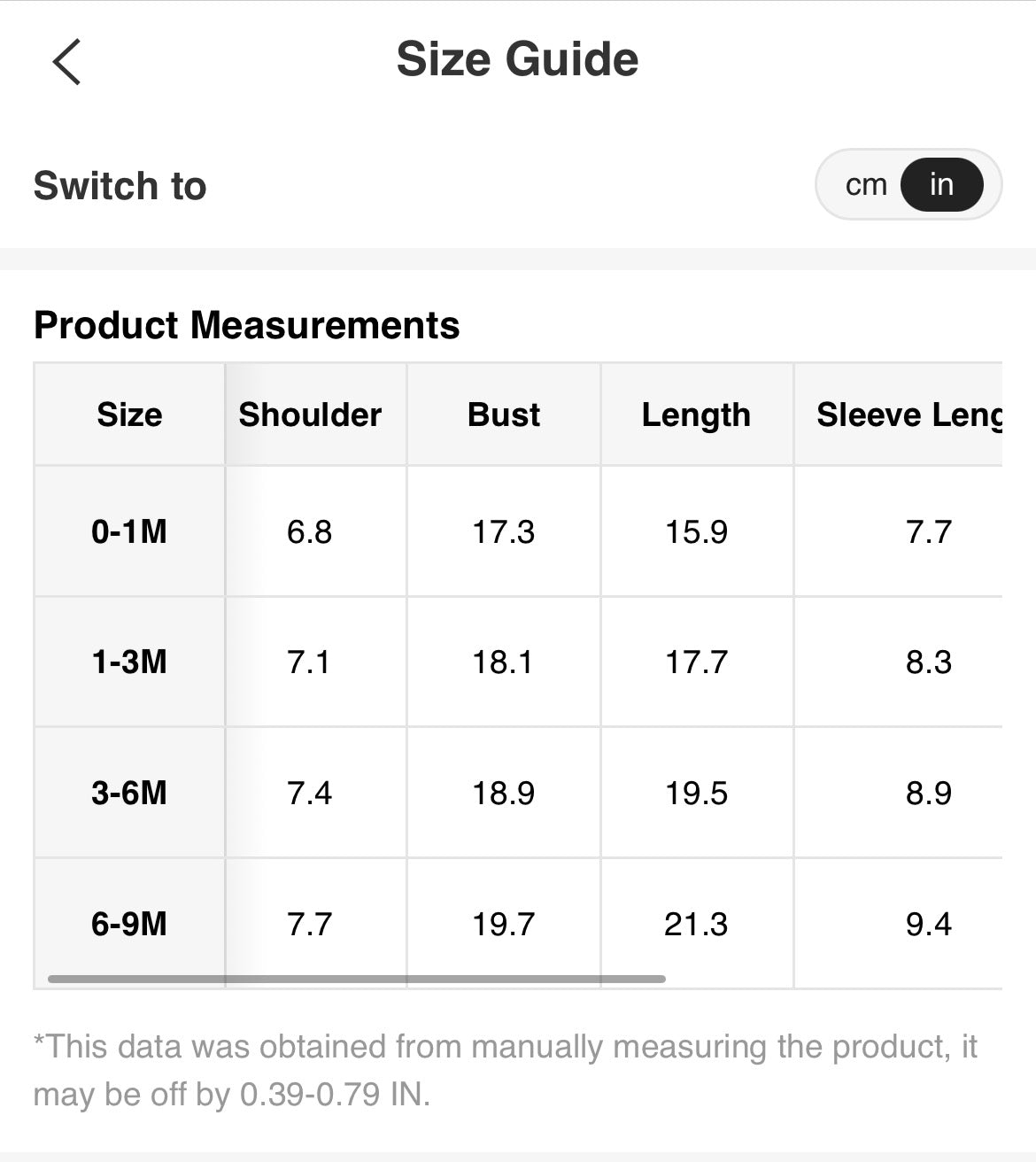This screenshot has height=1162, width=1036.
Task: Click the Size Guide page title
Action: tap(517, 59)
